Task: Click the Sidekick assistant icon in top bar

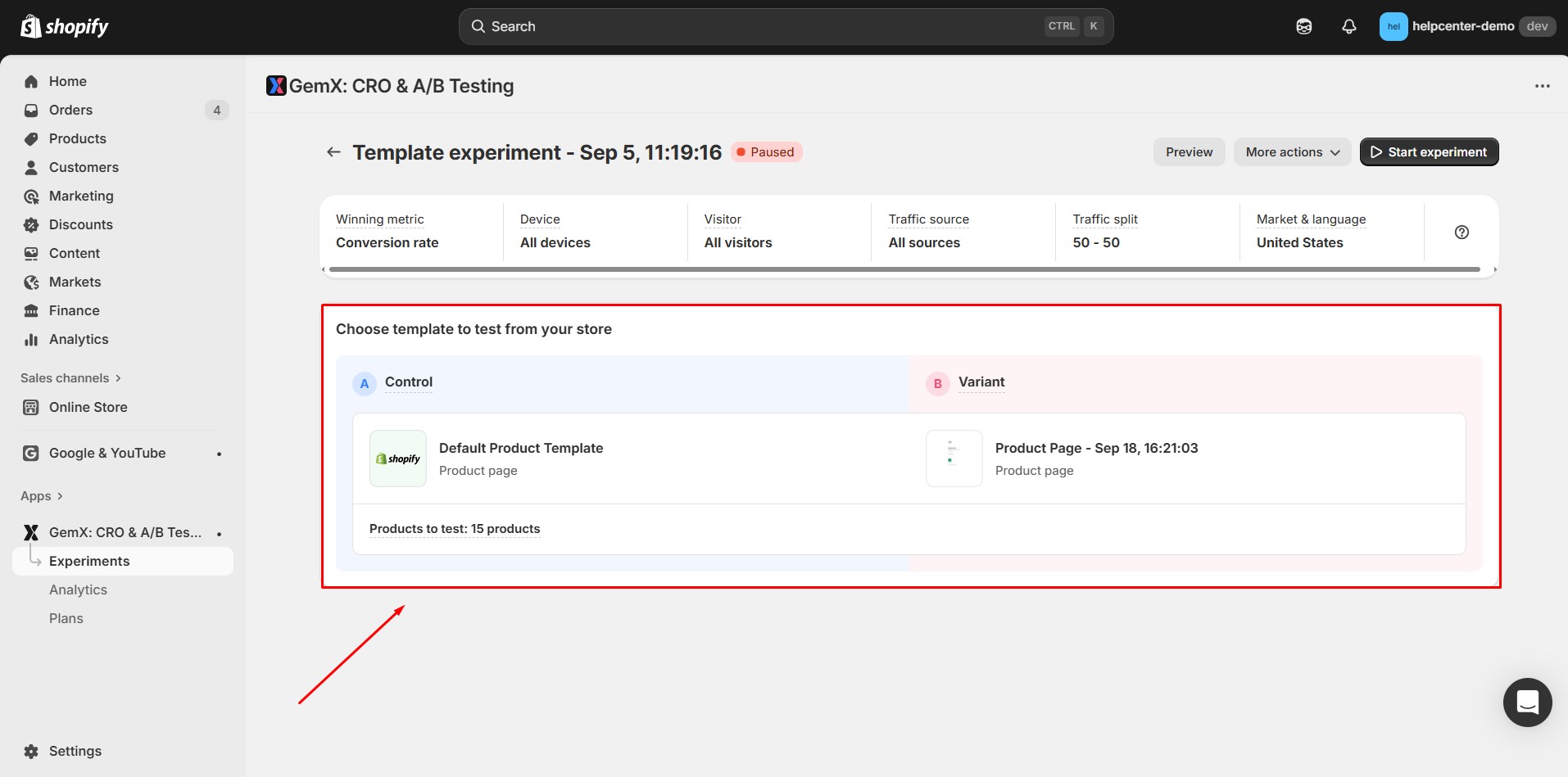Action: (x=1303, y=26)
